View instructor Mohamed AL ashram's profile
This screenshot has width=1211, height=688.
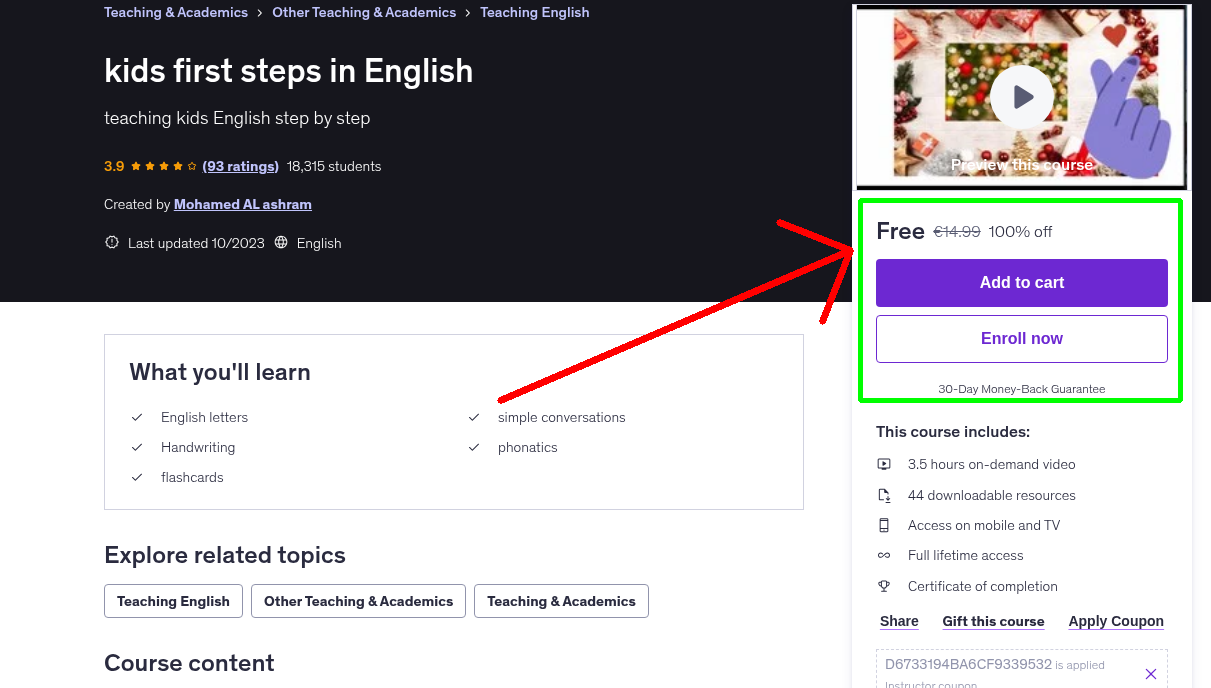point(242,204)
